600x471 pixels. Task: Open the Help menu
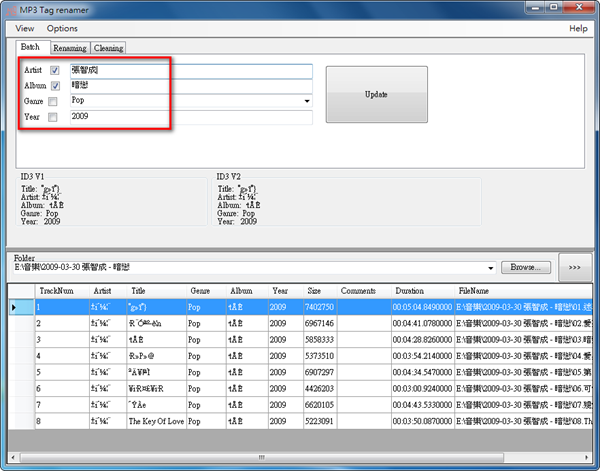(578, 29)
